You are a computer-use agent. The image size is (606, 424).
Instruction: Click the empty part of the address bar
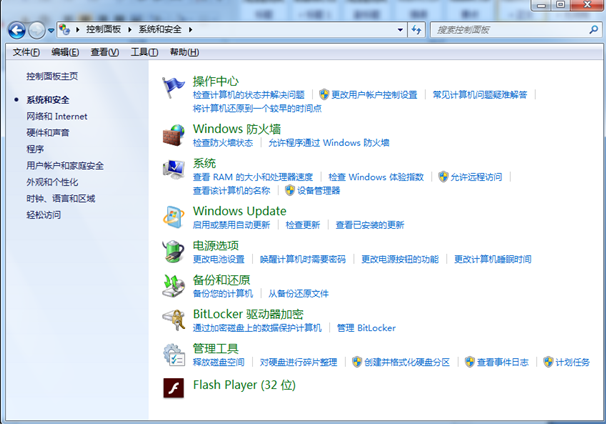(x=294, y=30)
